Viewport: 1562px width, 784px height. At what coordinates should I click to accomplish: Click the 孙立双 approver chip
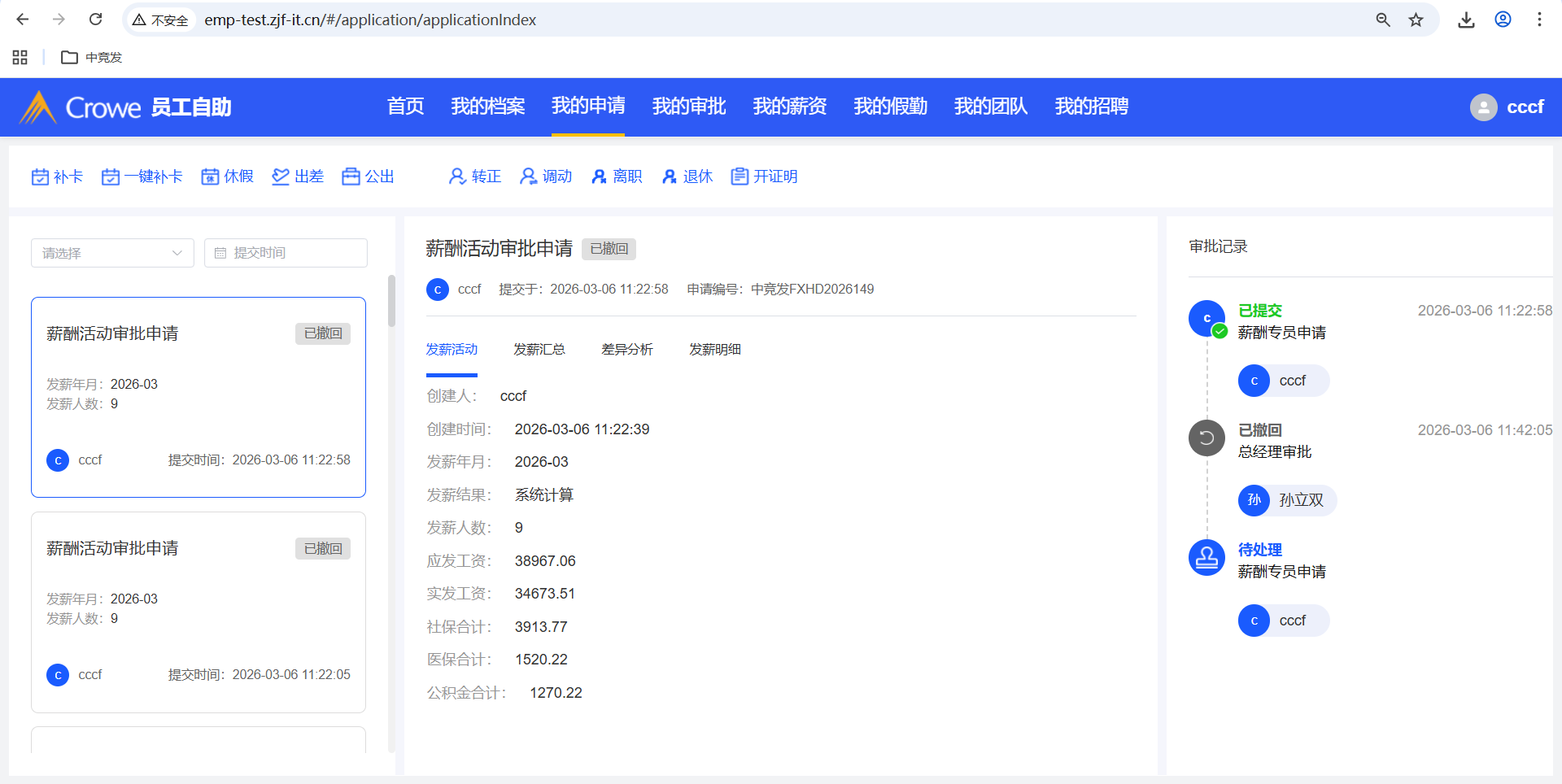coord(1287,500)
